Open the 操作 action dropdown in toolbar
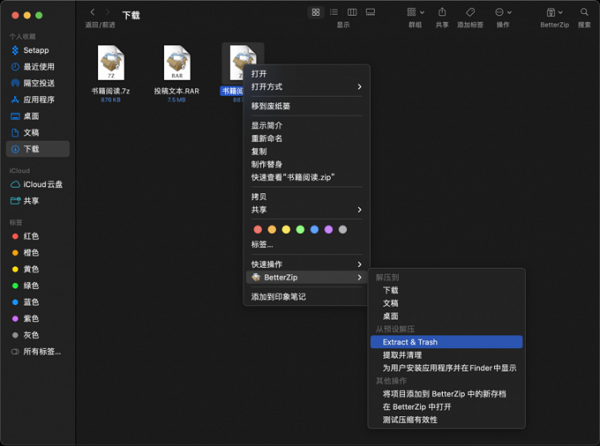Image resolution: width=600 pixels, height=446 pixels. 502,12
